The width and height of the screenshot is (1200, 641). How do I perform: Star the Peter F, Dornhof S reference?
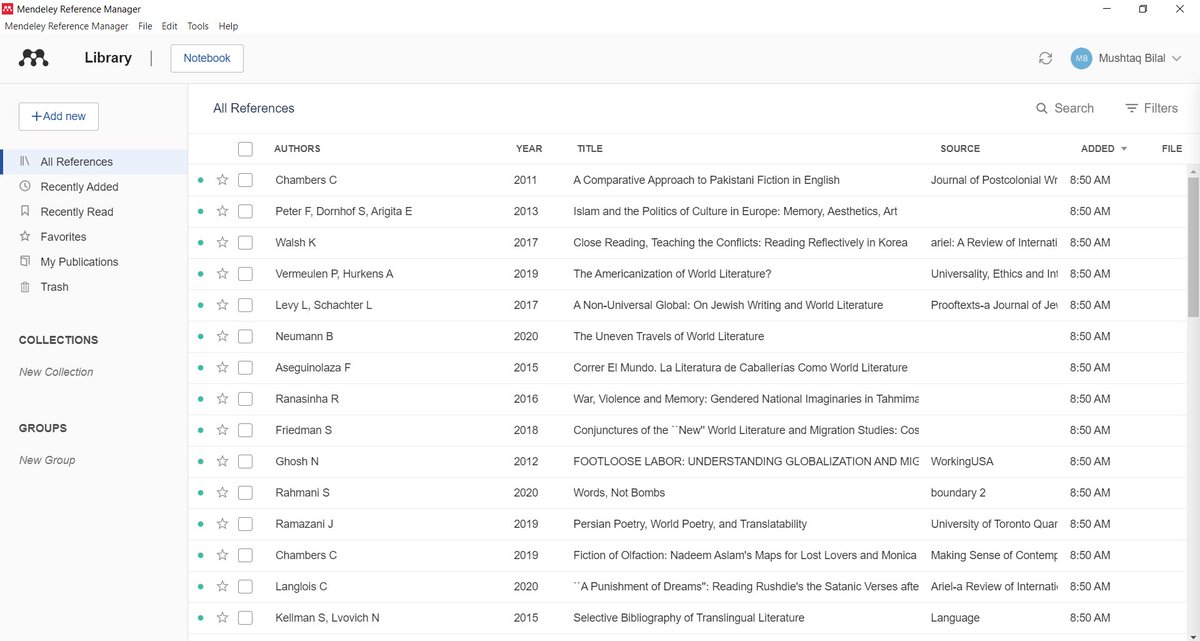223,211
